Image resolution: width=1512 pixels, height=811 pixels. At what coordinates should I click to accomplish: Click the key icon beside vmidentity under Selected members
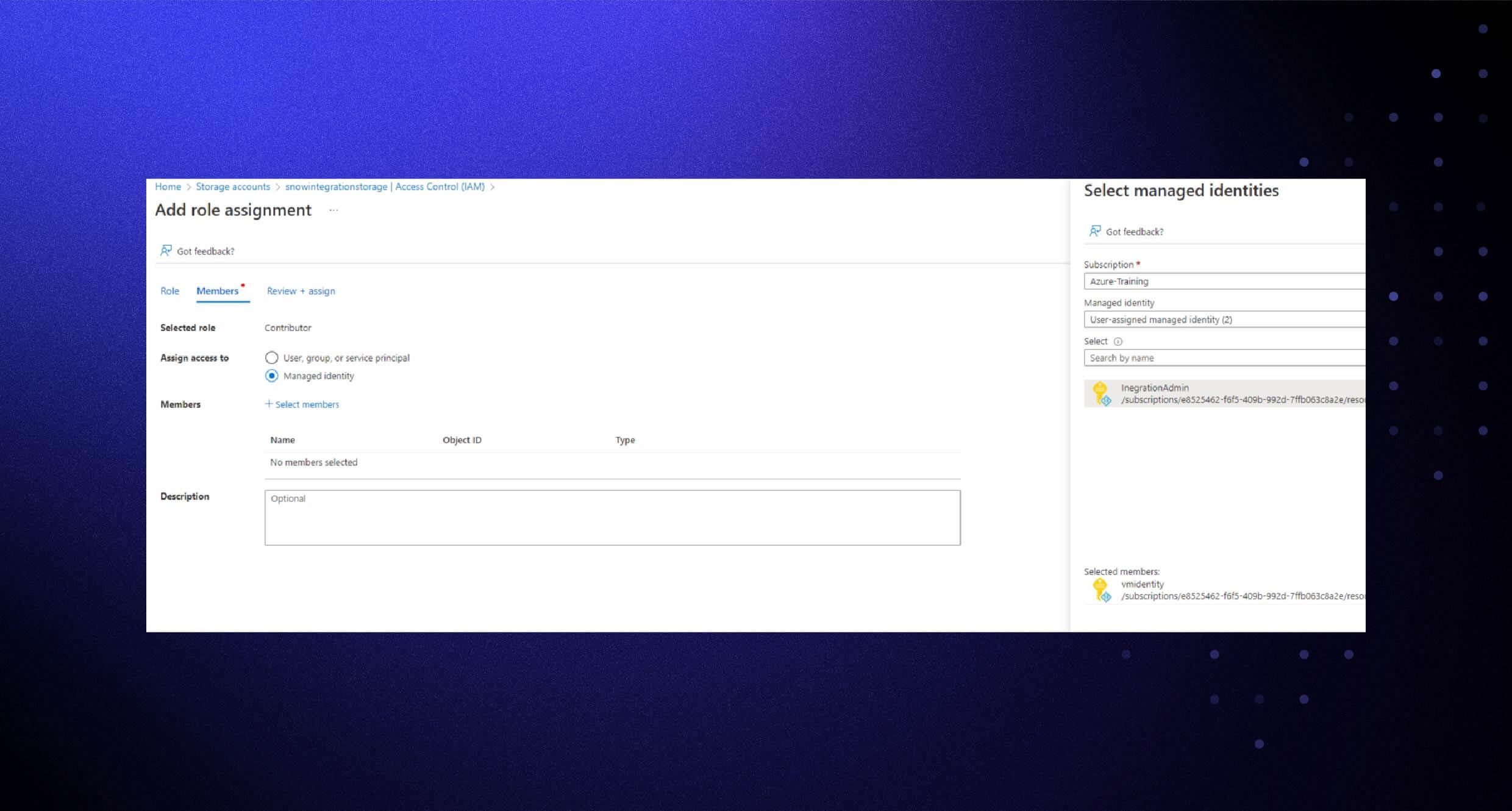1100,587
